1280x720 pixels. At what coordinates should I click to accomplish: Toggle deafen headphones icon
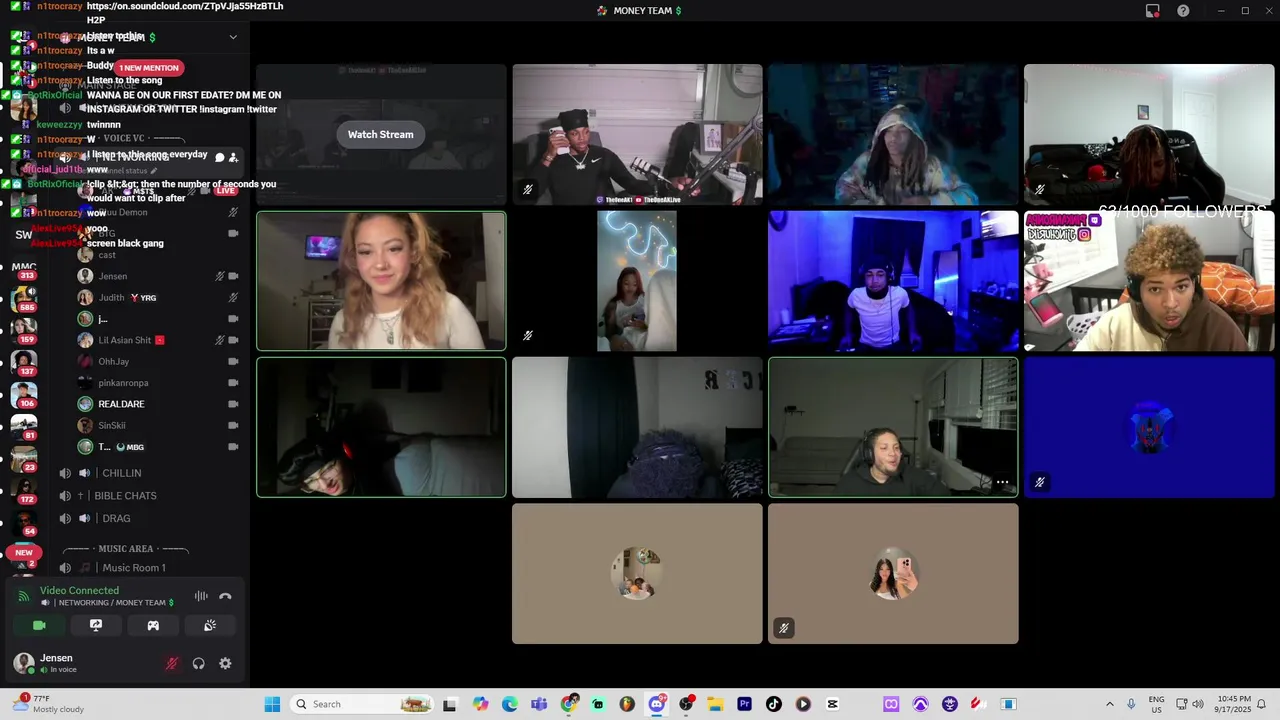coord(198,663)
